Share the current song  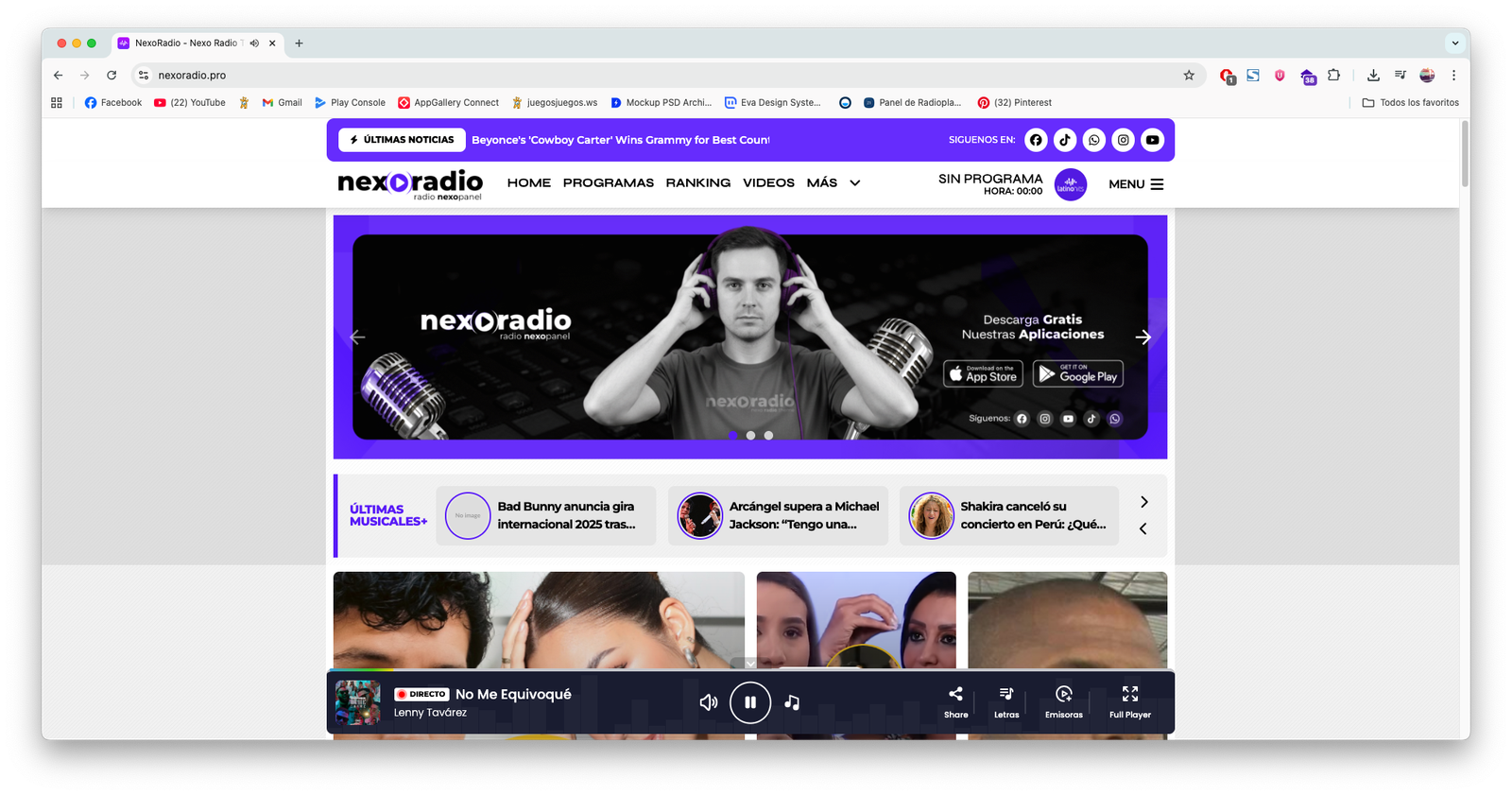955,702
